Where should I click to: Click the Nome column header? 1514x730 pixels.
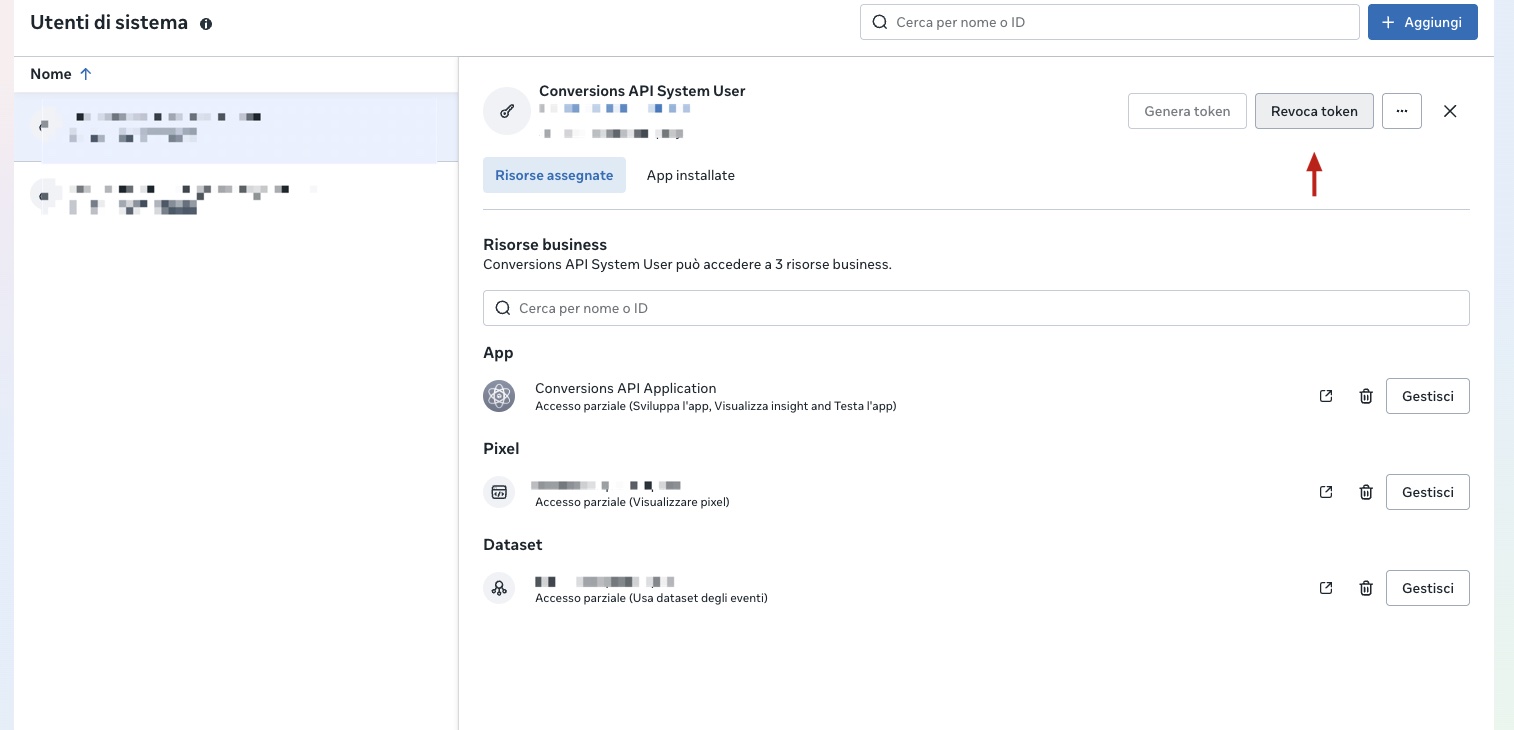click(x=51, y=74)
